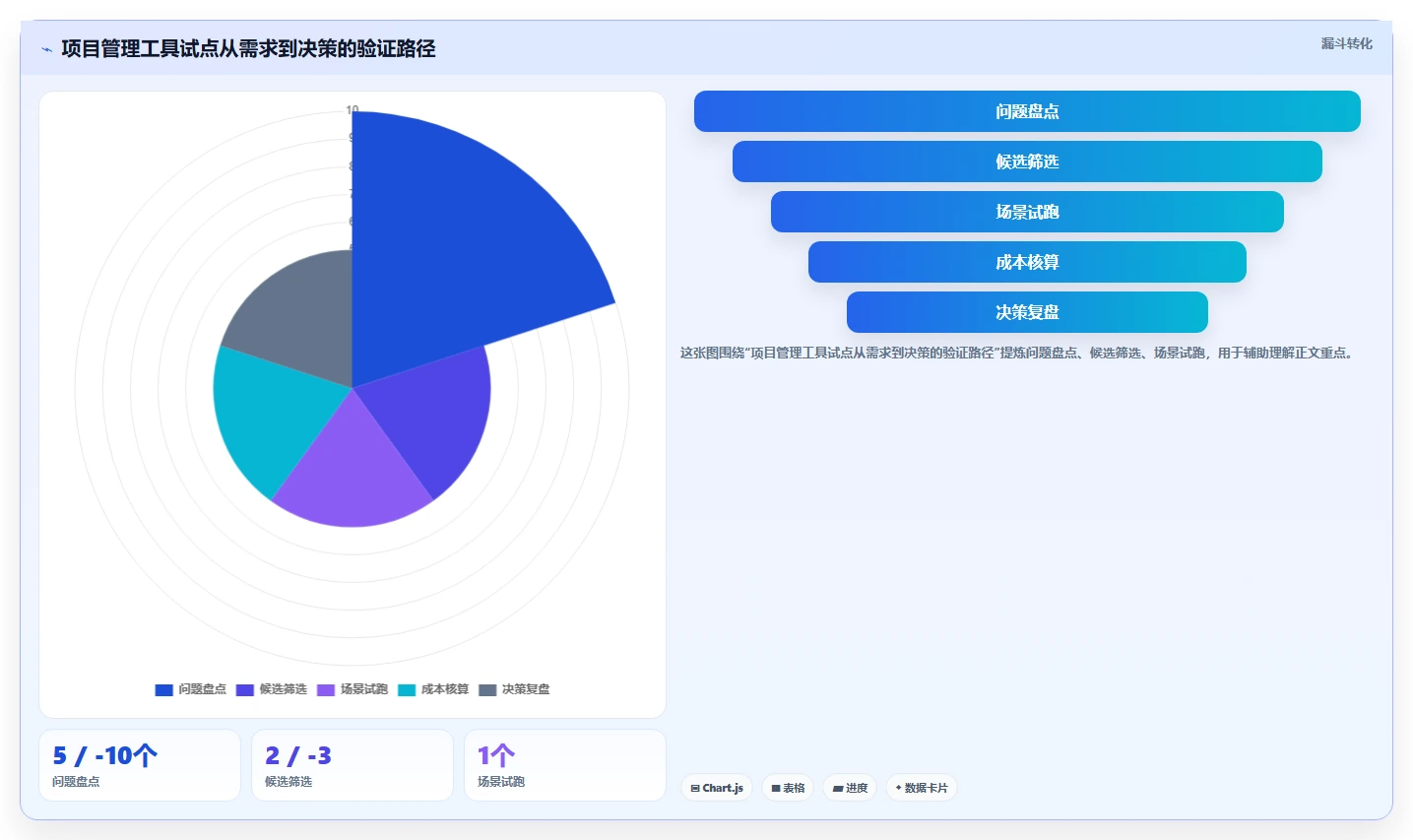Click the description text starting 这张图围绕
The width and height of the screenshot is (1413, 840).
[1016, 353]
